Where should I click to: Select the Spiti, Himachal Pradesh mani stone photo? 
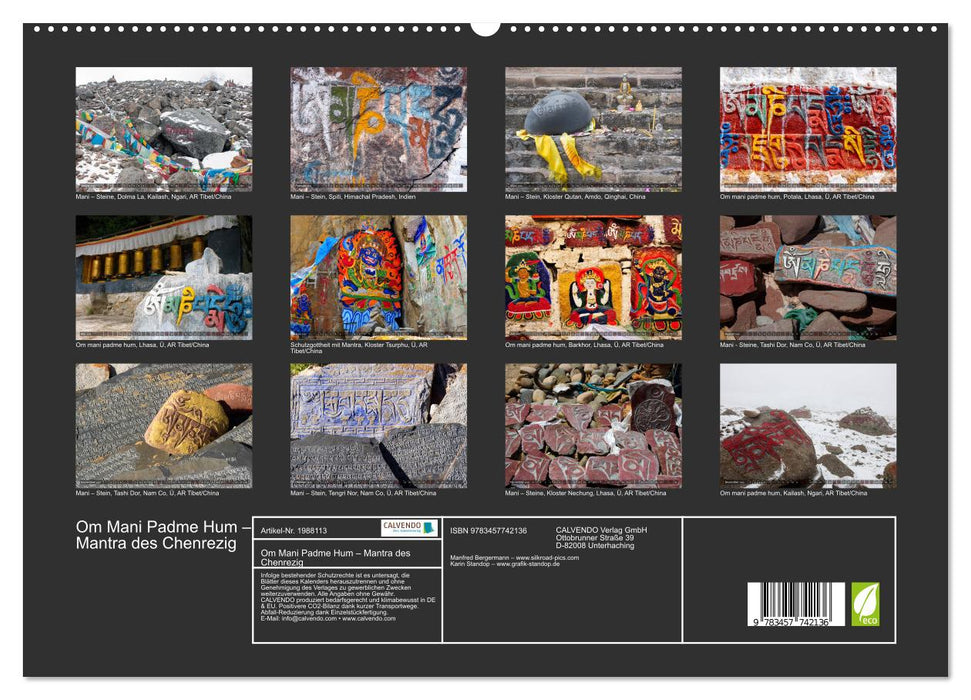[378, 129]
